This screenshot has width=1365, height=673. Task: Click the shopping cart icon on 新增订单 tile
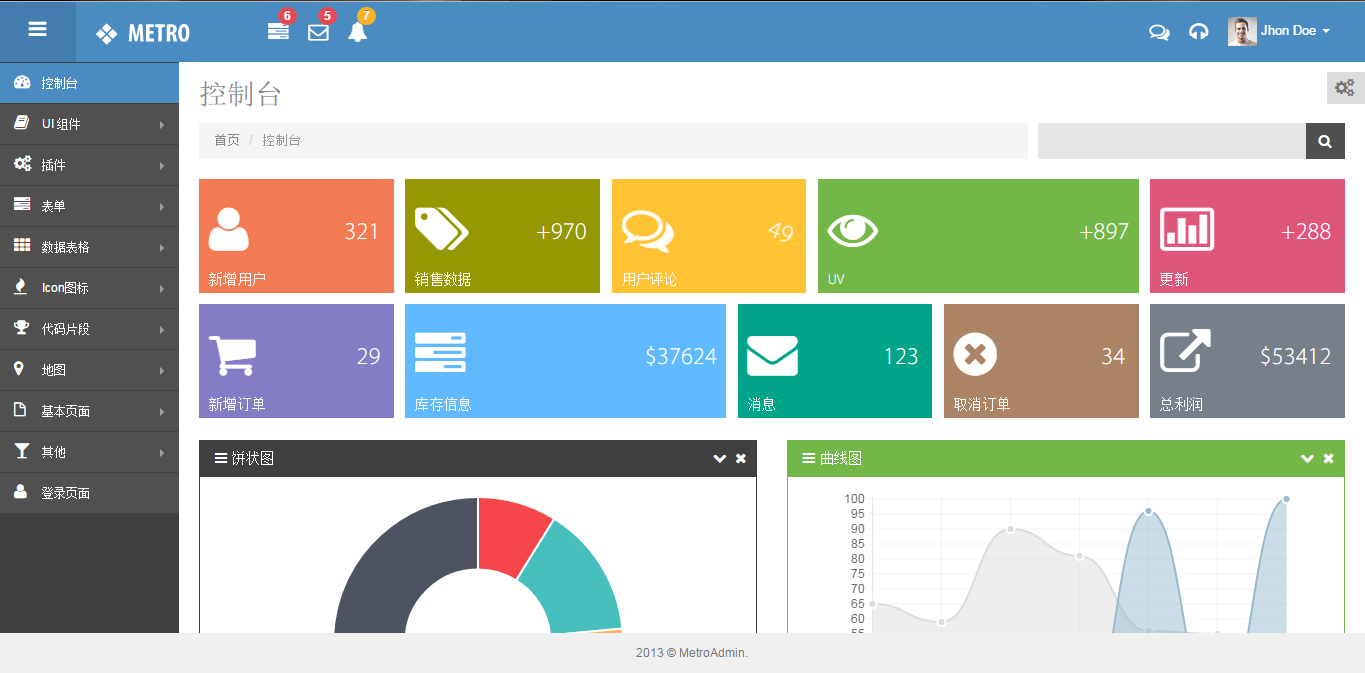[x=232, y=355]
